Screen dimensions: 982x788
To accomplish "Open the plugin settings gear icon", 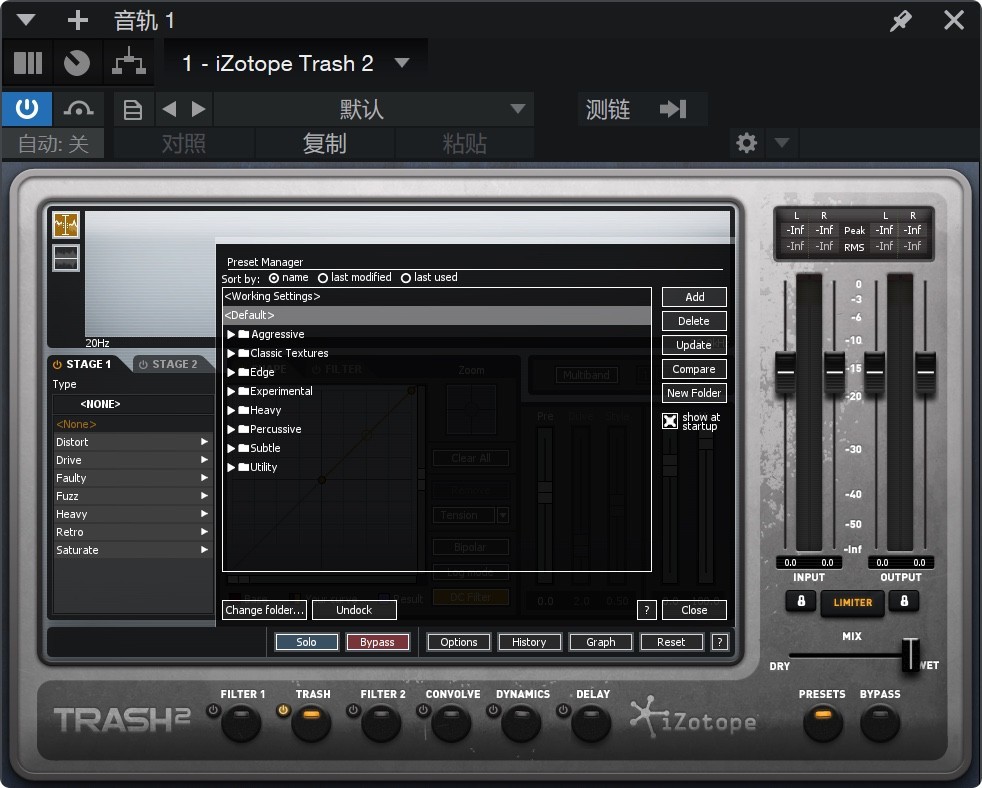I will [x=746, y=143].
